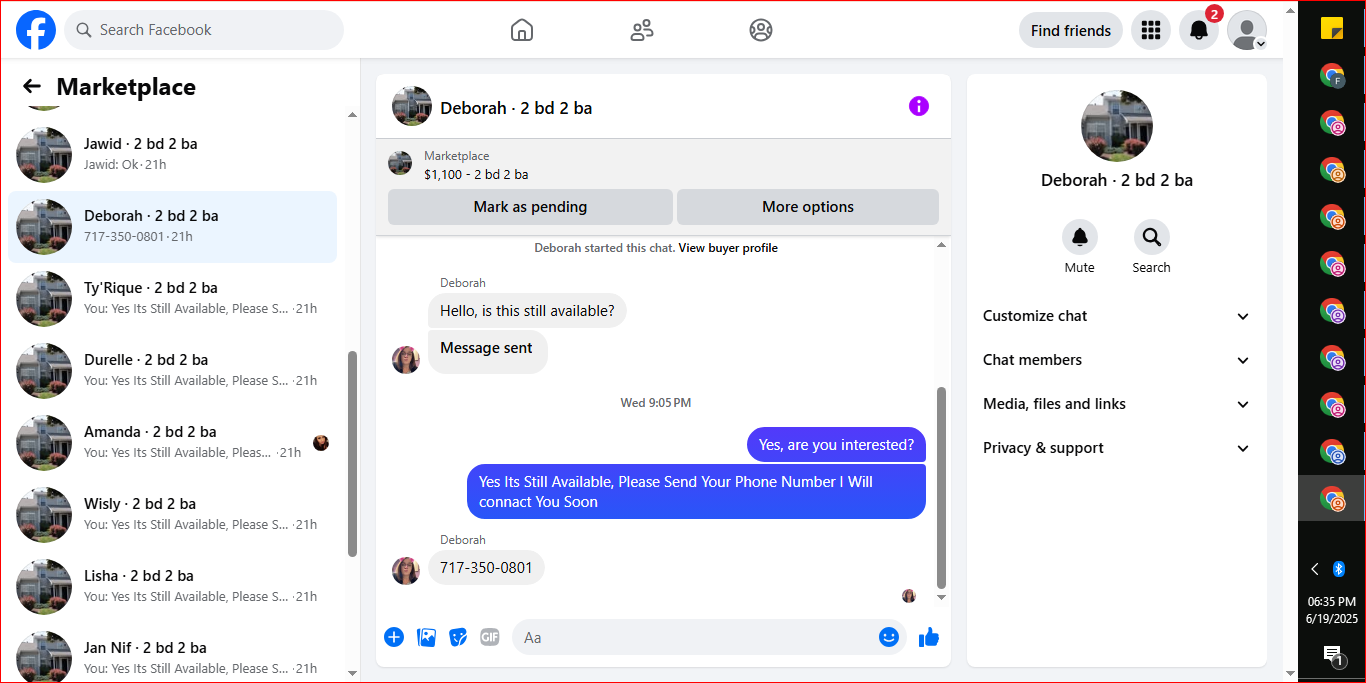Click the message pane scrollbar thumb

point(941,487)
